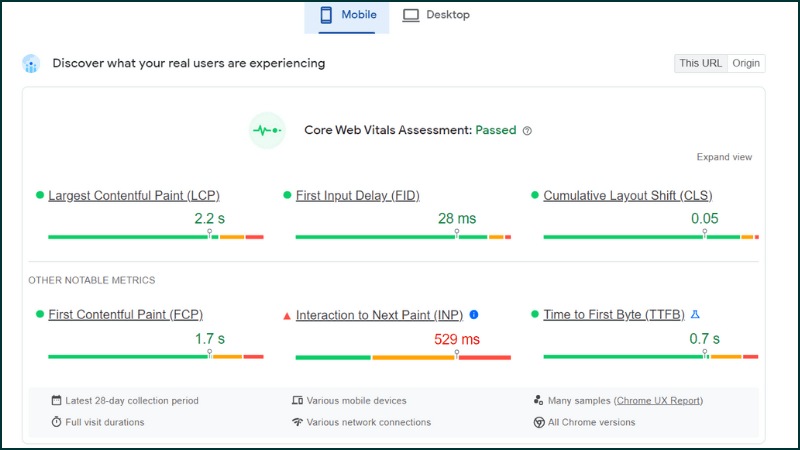The width and height of the screenshot is (800, 450).
Task: Switch to Origin data view
Action: [746, 63]
